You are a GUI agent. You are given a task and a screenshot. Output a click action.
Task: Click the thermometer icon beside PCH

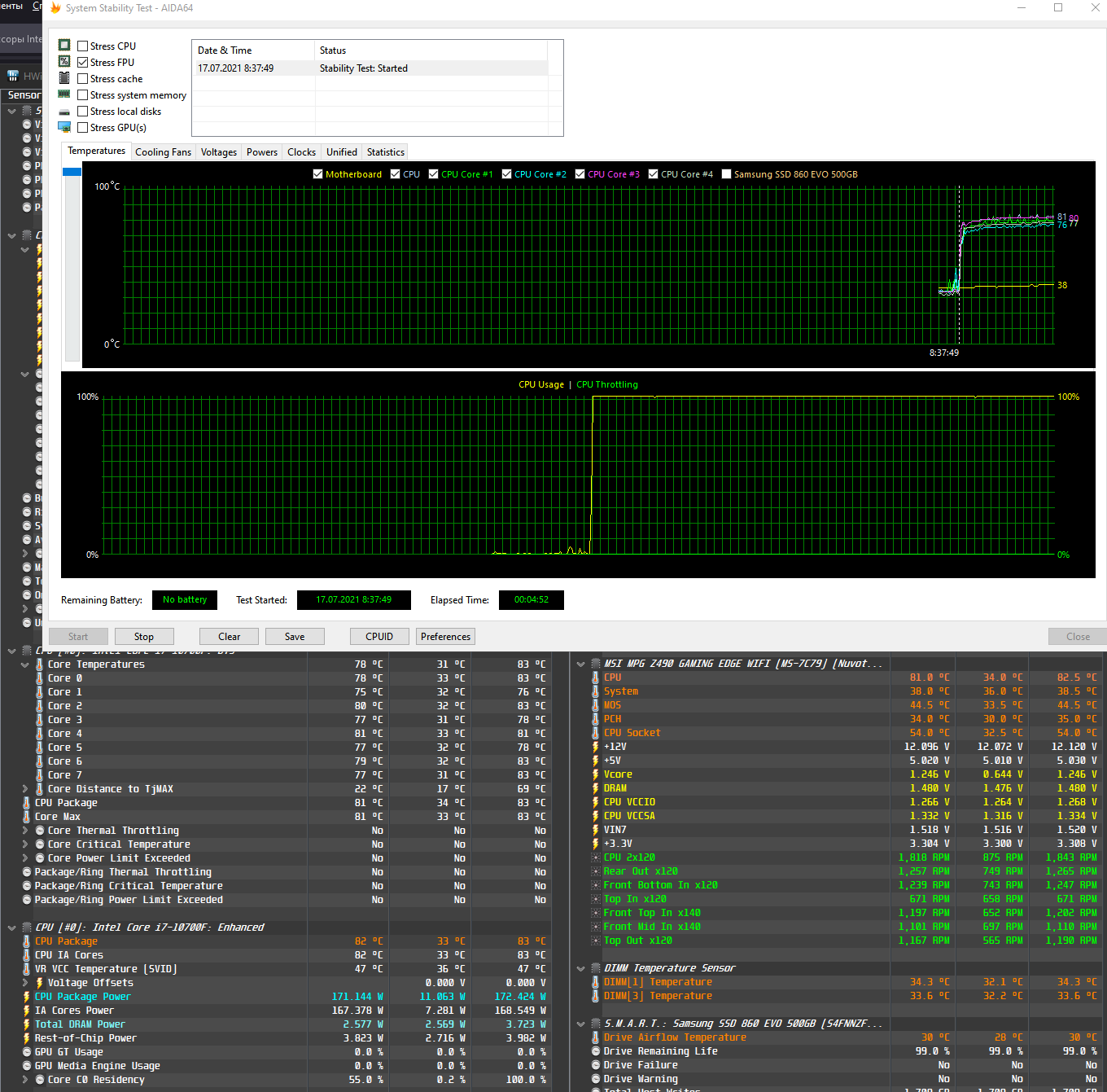(596, 719)
